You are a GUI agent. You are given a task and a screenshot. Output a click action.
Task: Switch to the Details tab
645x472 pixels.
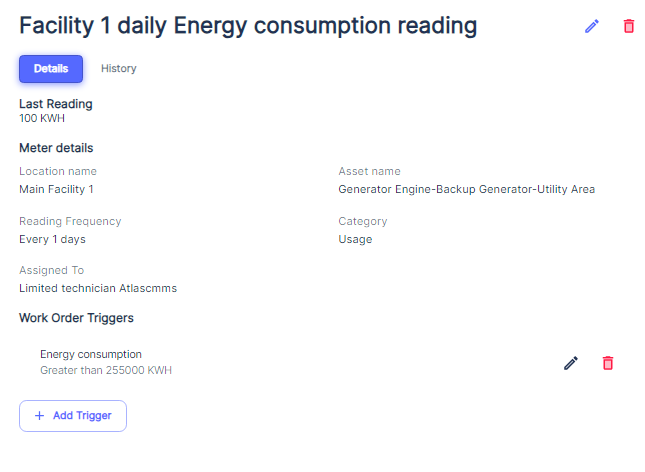(x=51, y=69)
